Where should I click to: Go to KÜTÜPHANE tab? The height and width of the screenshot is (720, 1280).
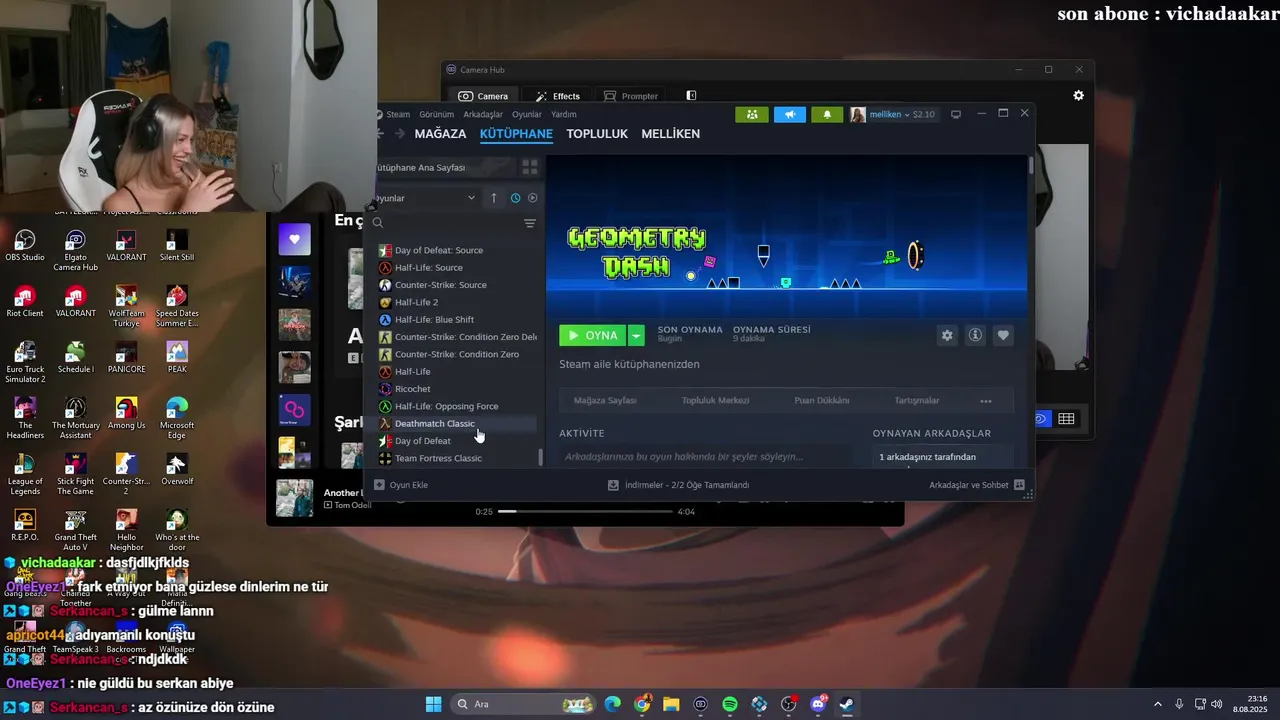516,133
